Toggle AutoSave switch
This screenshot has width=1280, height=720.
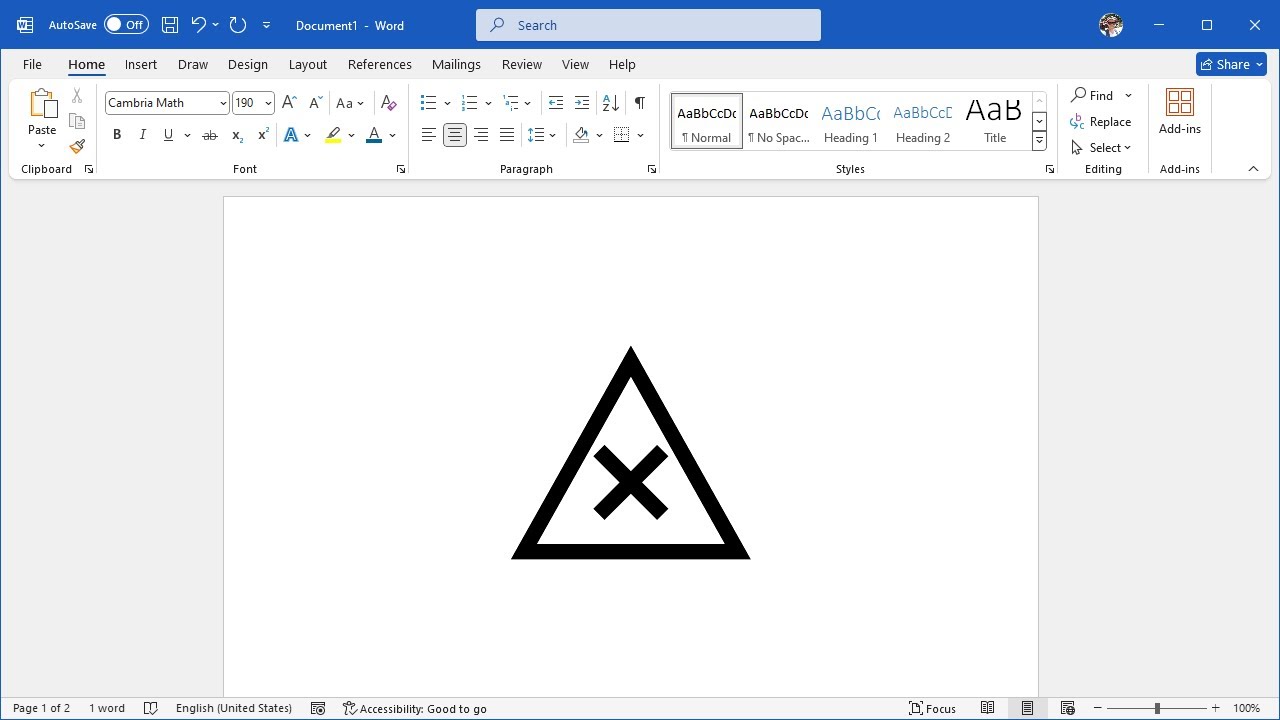[126, 25]
